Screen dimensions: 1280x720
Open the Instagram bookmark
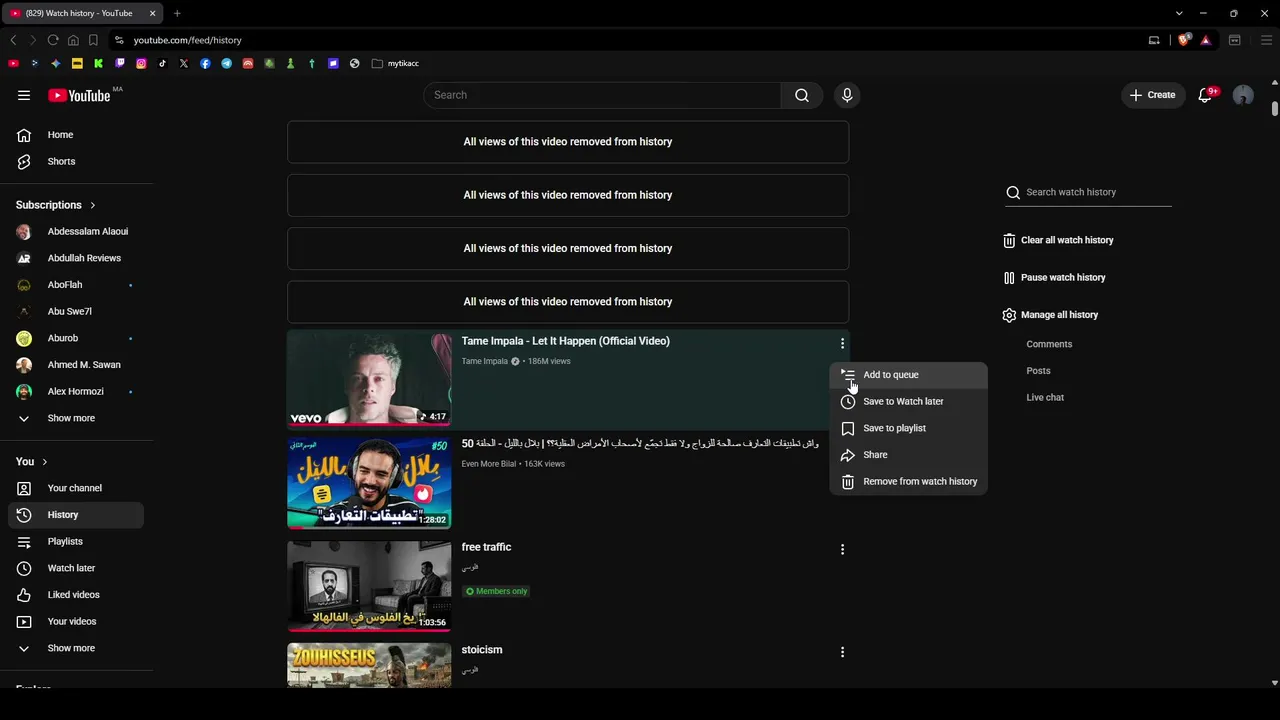(x=141, y=63)
